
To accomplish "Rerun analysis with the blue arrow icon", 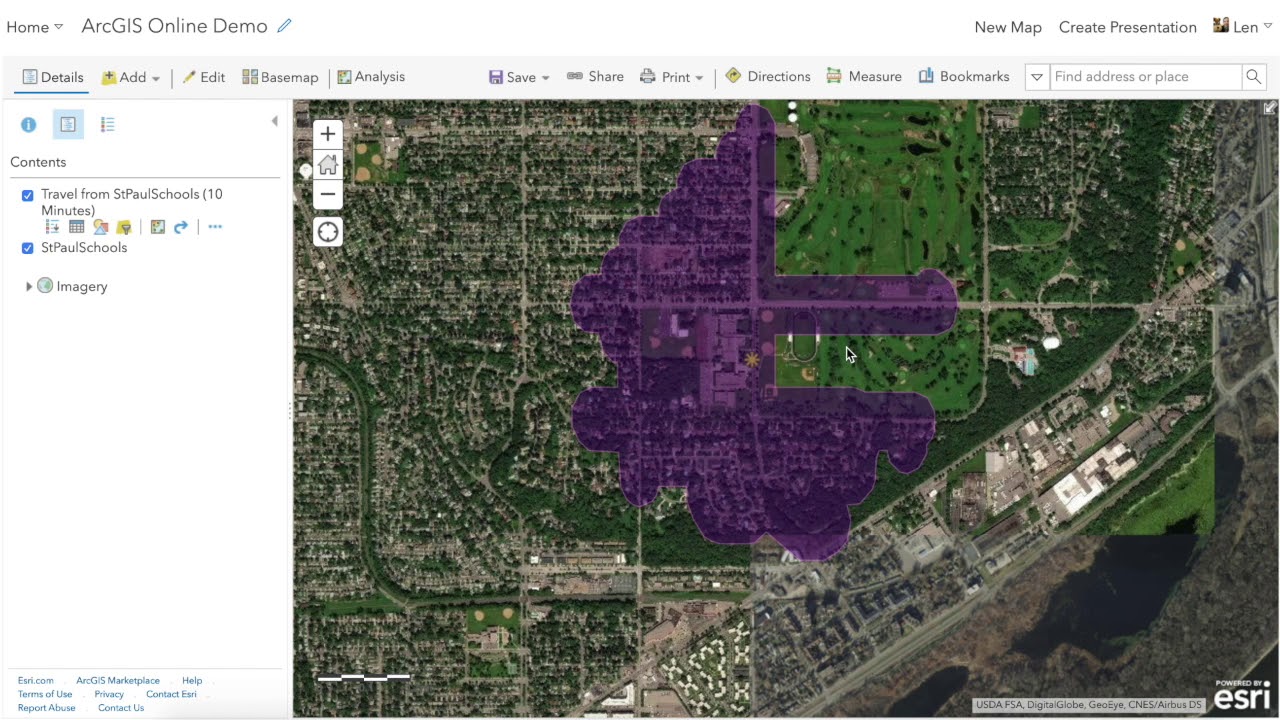I will 181,228.
